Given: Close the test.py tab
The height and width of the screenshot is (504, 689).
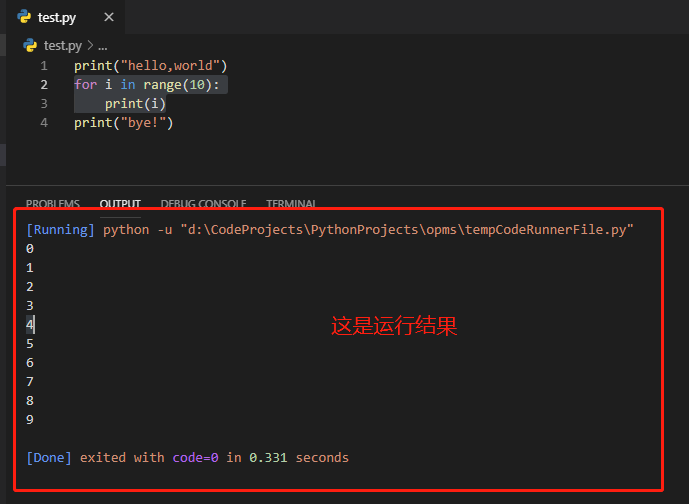Looking at the screenshot, I should pyautogui.click(x=109, y=17).
